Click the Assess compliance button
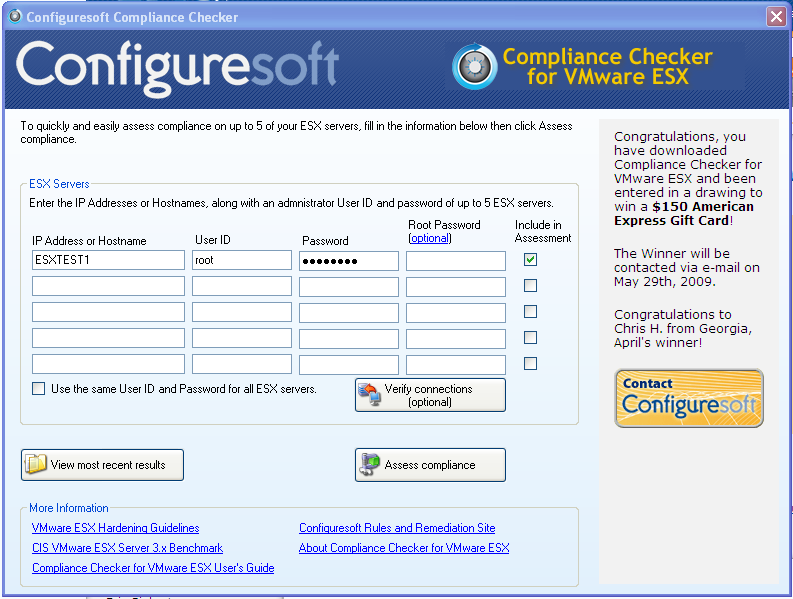The height and width of the screenshot is (599, 793). (430, 465)
